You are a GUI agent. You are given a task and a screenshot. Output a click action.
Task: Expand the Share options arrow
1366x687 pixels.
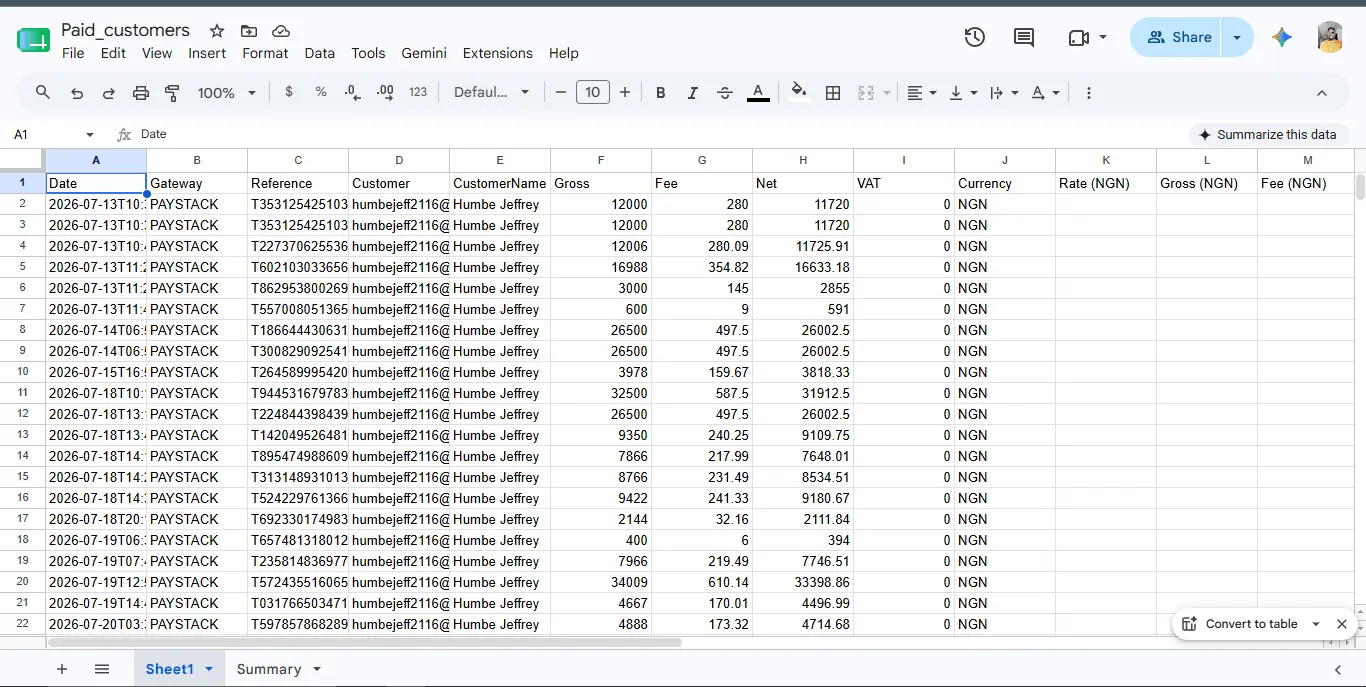point(1237,37)
